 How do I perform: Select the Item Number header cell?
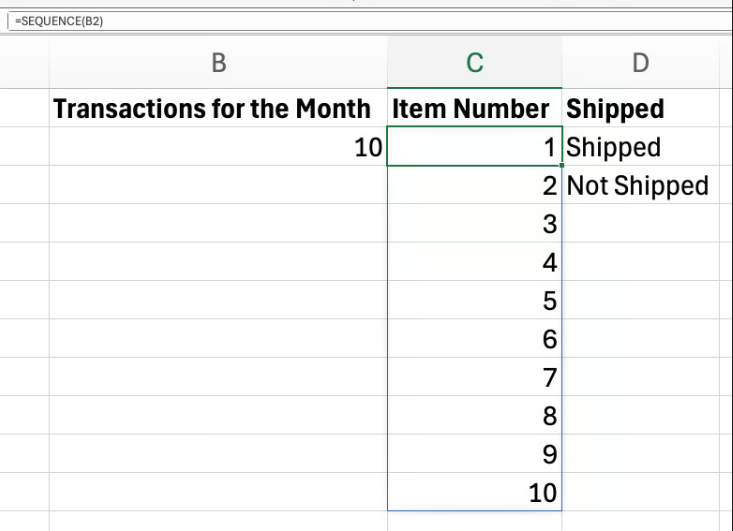click(472, 108)
